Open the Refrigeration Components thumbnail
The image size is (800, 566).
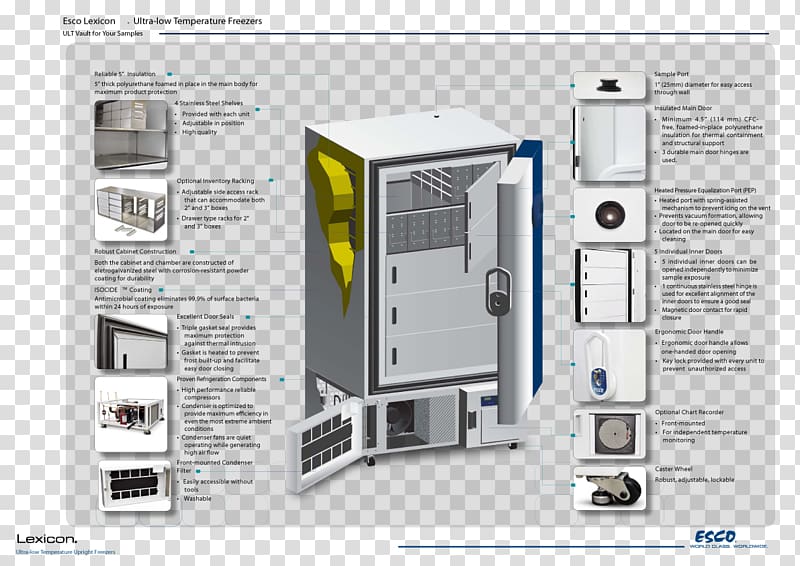click(x=131, y=414)
